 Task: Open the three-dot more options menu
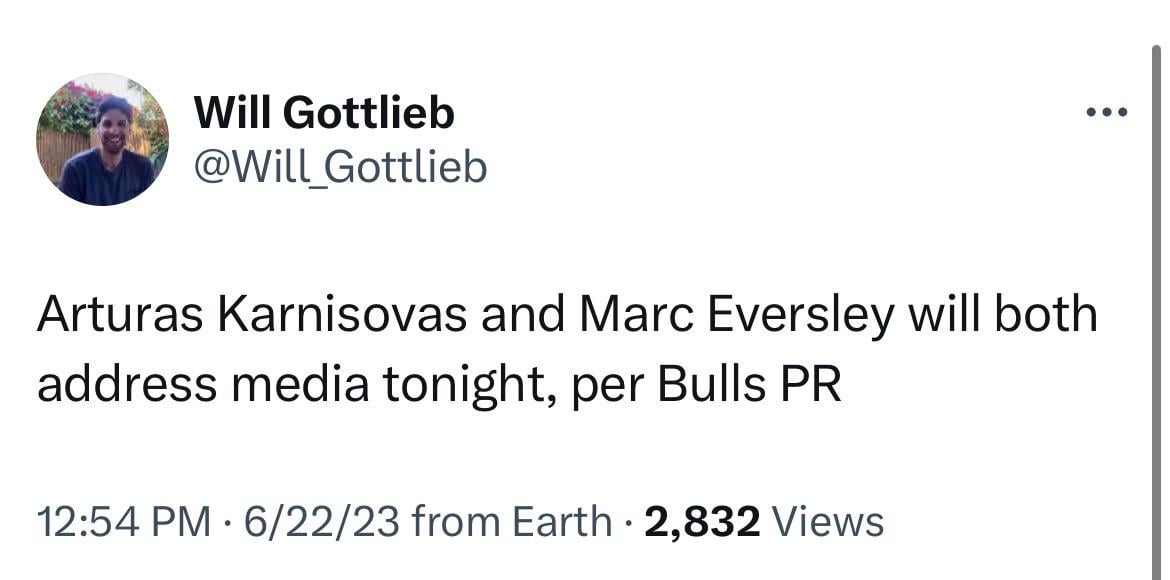tap(1107, 112)
